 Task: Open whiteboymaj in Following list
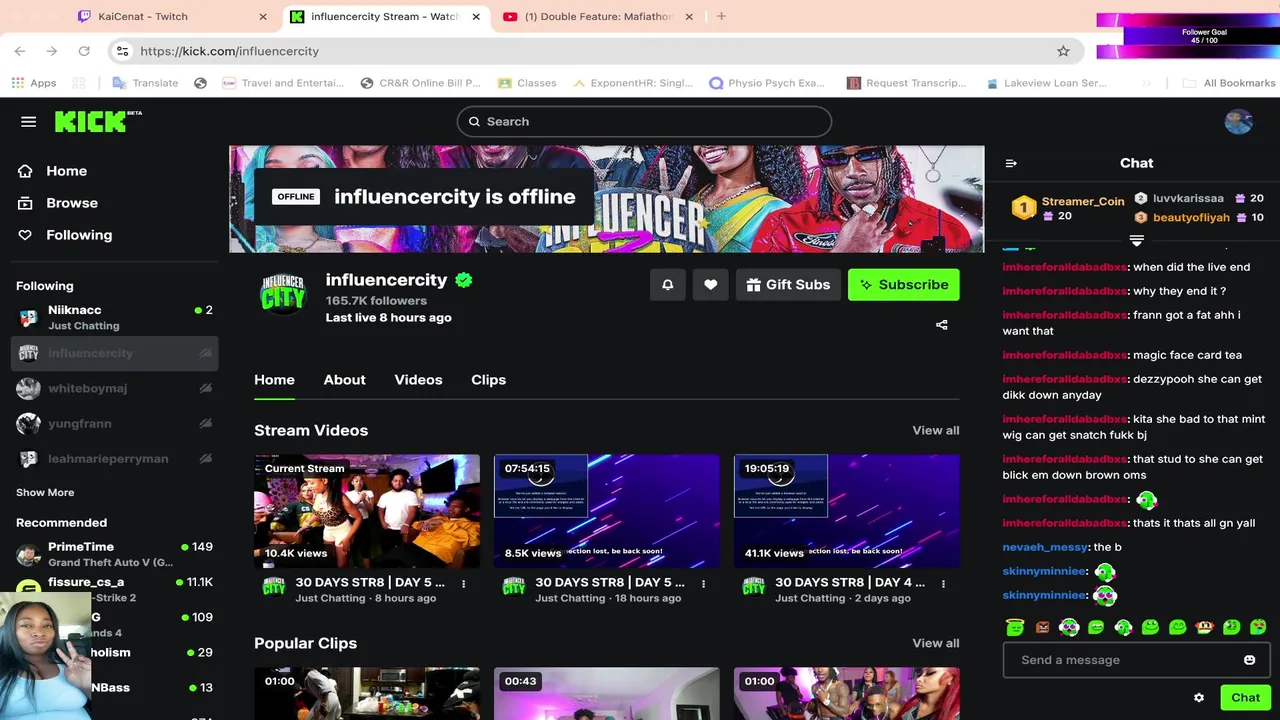point(114,388)
